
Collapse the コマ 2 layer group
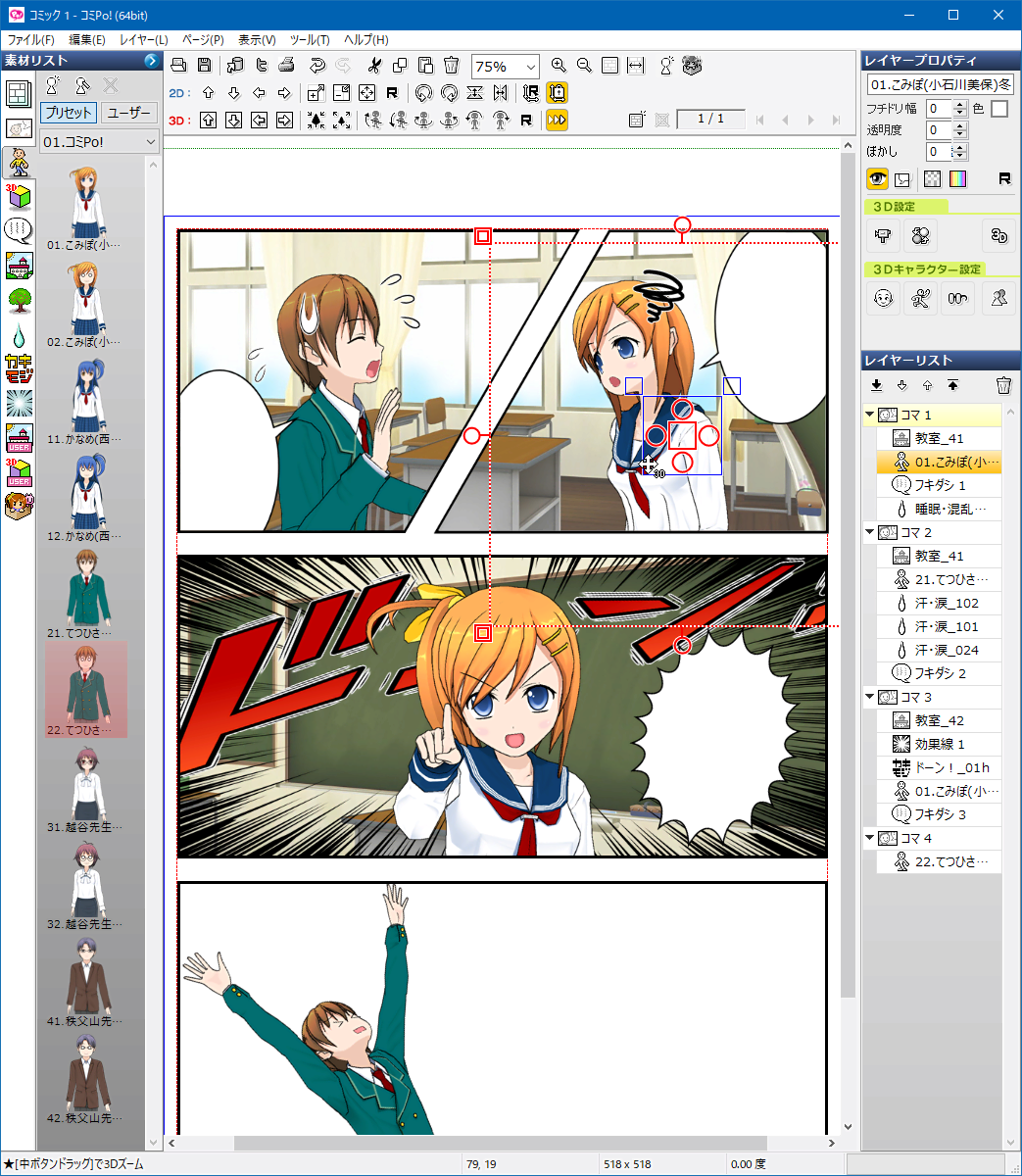pos(869,532)
